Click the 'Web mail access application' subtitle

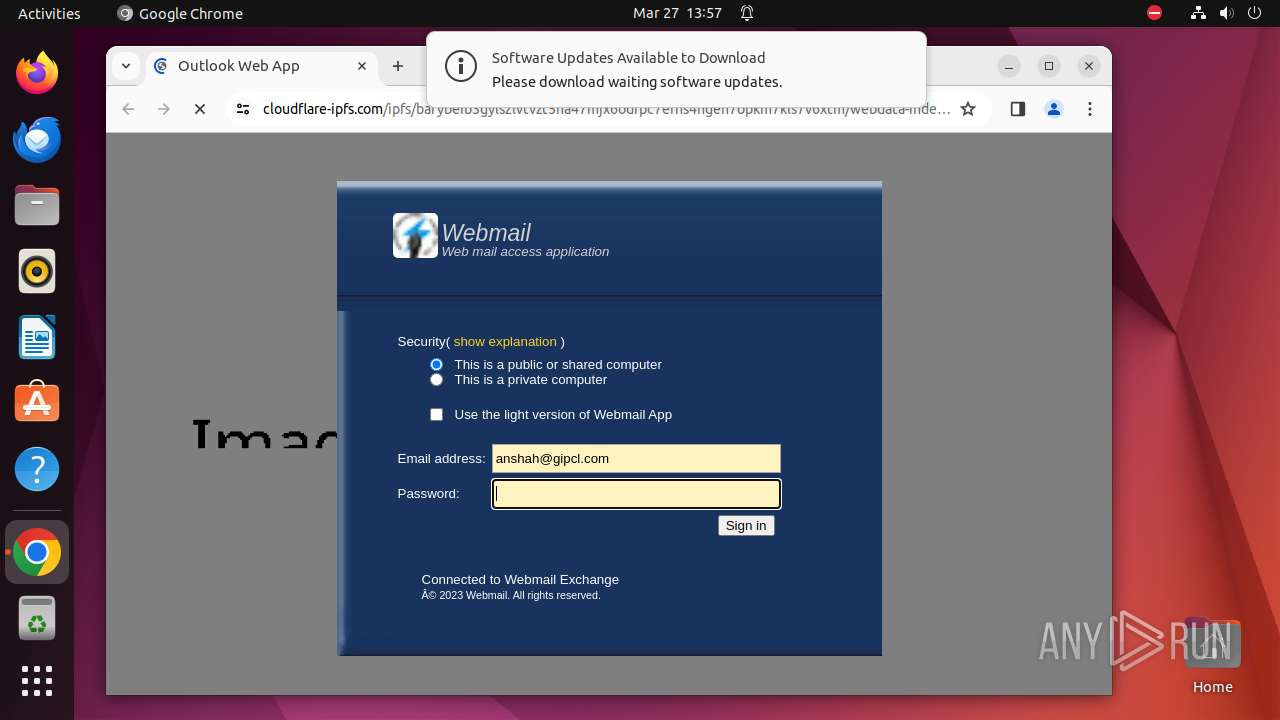click(x=525, y=252)
